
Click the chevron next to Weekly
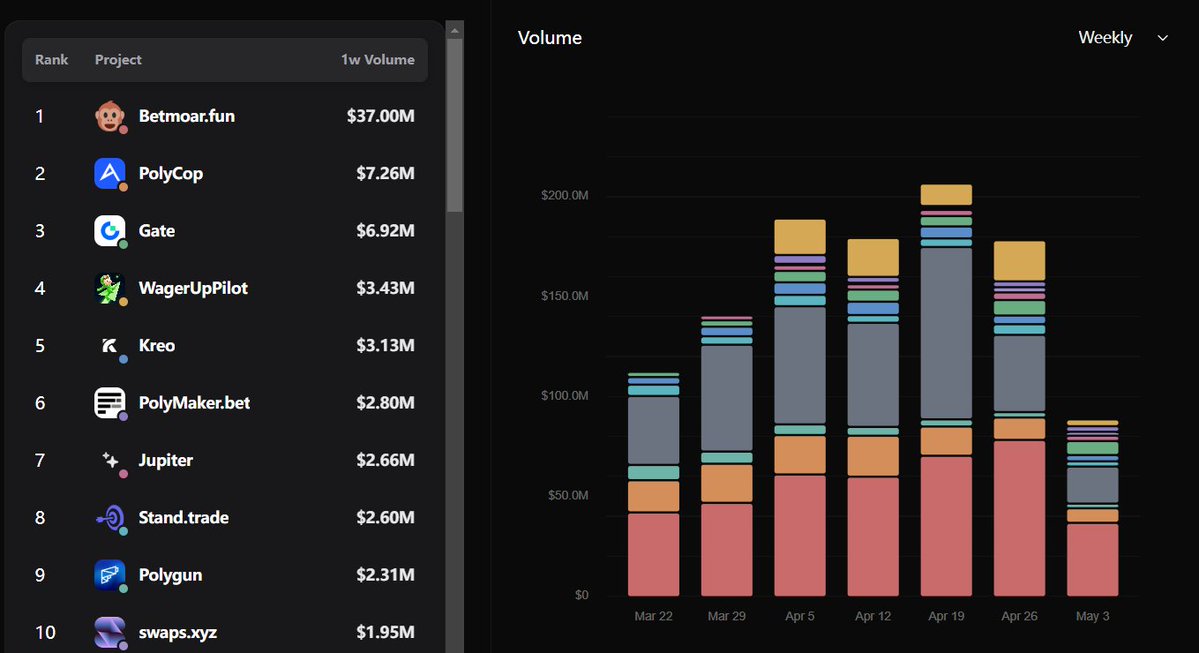(x=1163, y=38)
